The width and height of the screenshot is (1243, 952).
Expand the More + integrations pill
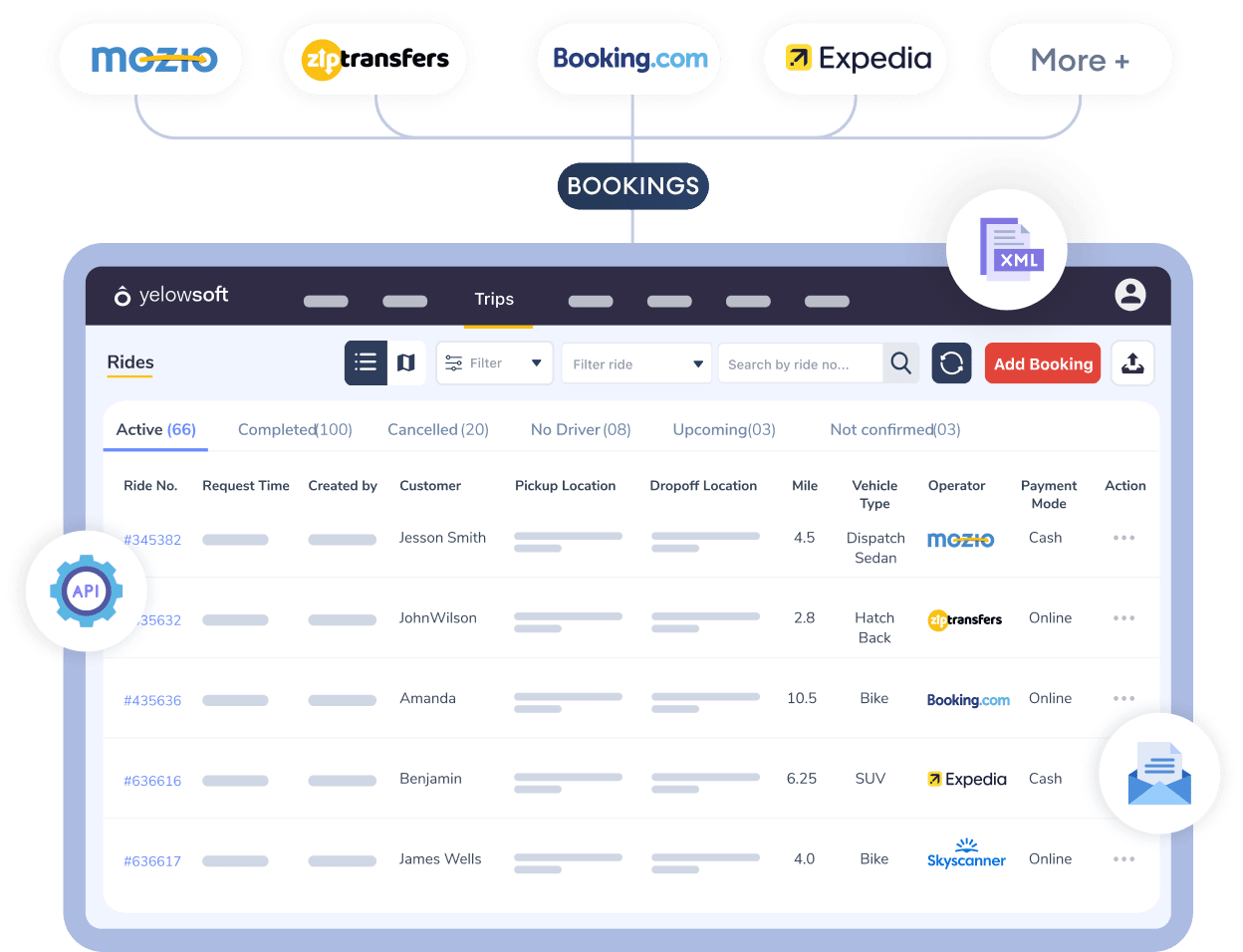[x=1080, y=61]
